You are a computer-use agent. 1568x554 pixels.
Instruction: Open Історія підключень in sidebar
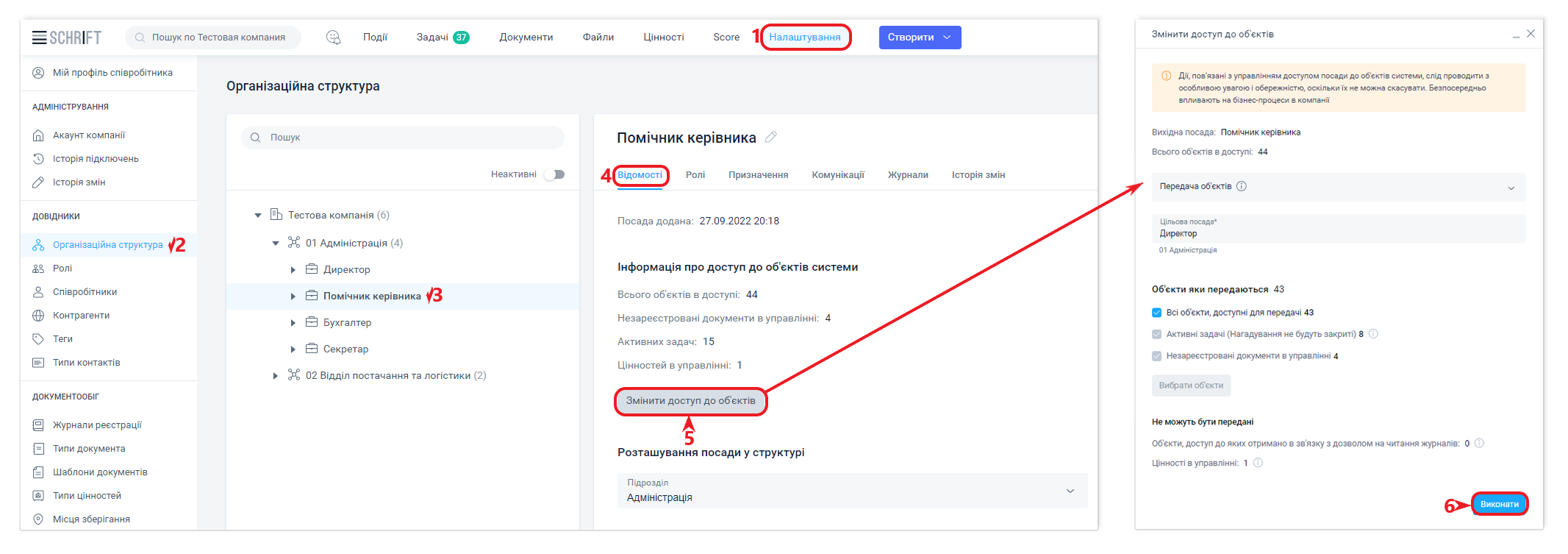[96, 159]
